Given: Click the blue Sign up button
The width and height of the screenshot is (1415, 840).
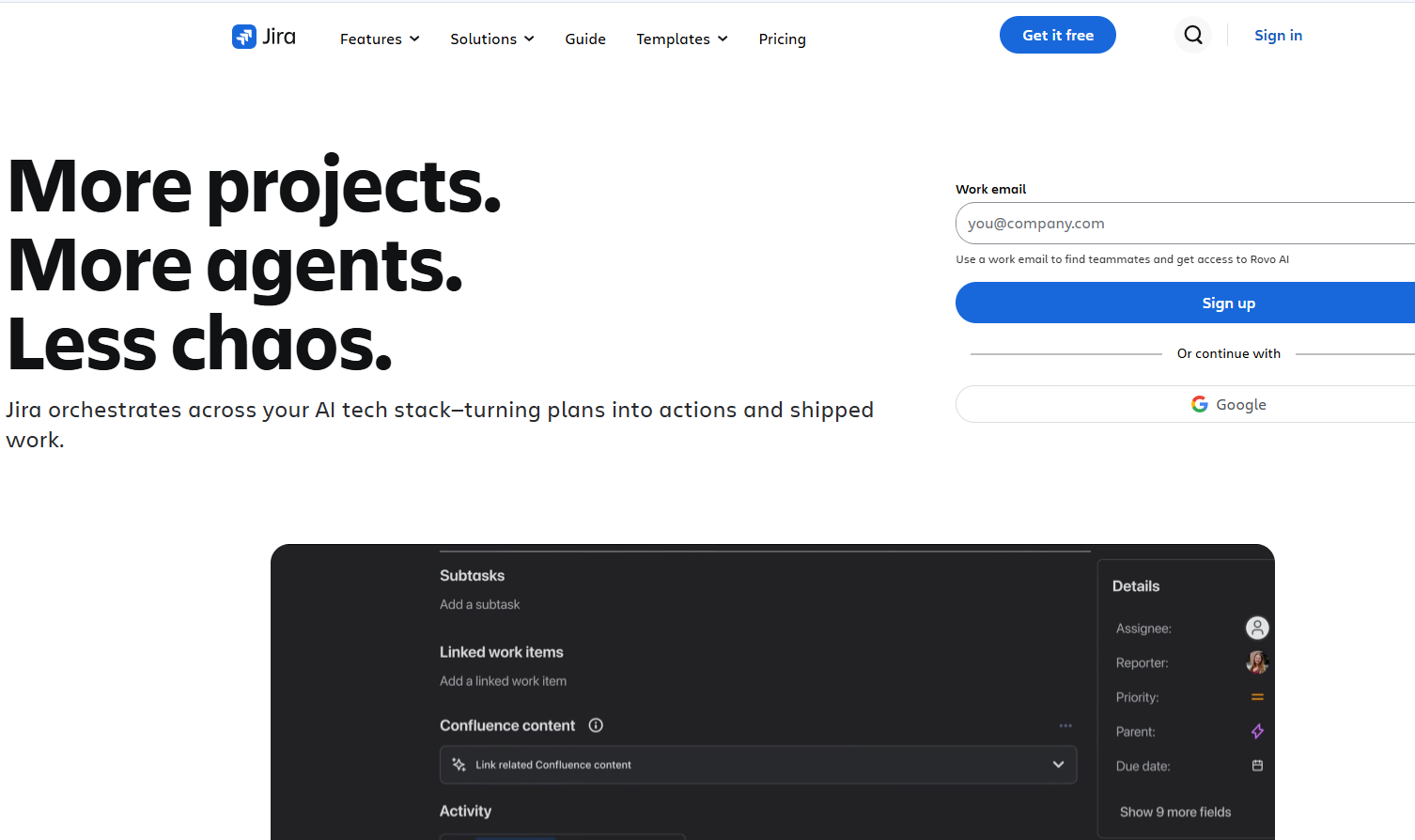Looking at the screenshot, I should click(1186, 303).
